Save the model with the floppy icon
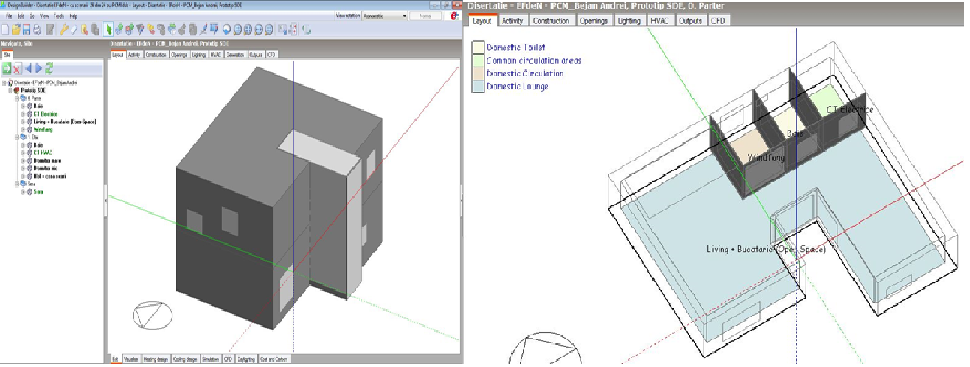The width and height of the screenshot is (970, 367). point(27,30)
